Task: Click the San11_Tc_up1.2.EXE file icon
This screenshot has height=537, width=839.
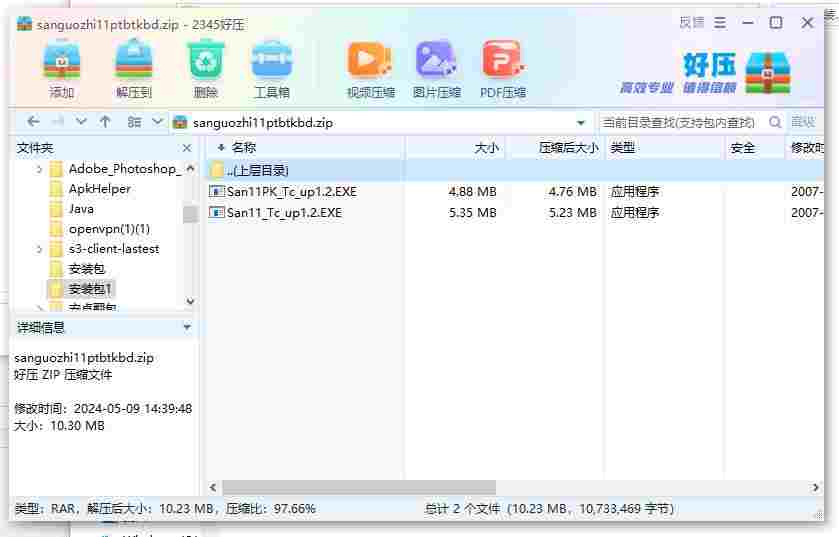Action: click(216, 212)
